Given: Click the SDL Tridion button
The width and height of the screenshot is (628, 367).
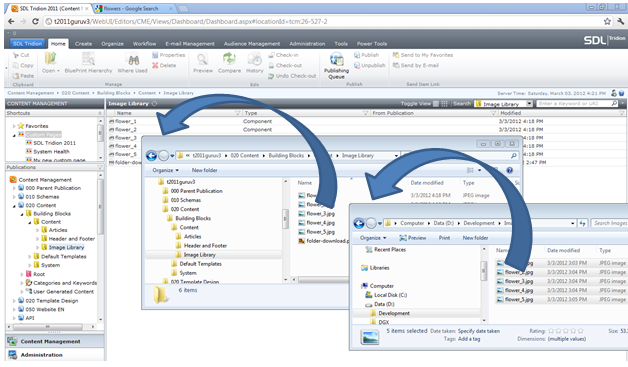Looking at the screenshot, I should (x=27, y=44).
